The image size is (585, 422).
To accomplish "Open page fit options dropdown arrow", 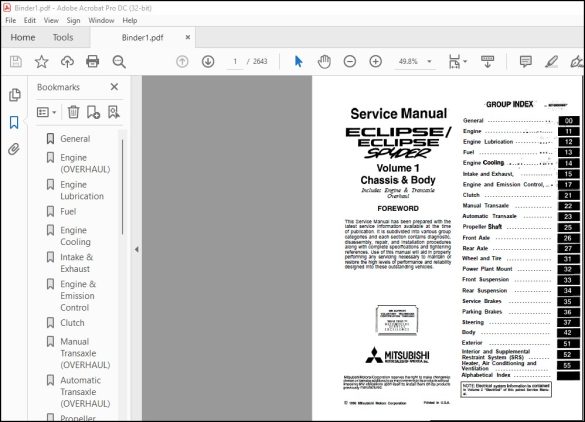I will 465,61.
